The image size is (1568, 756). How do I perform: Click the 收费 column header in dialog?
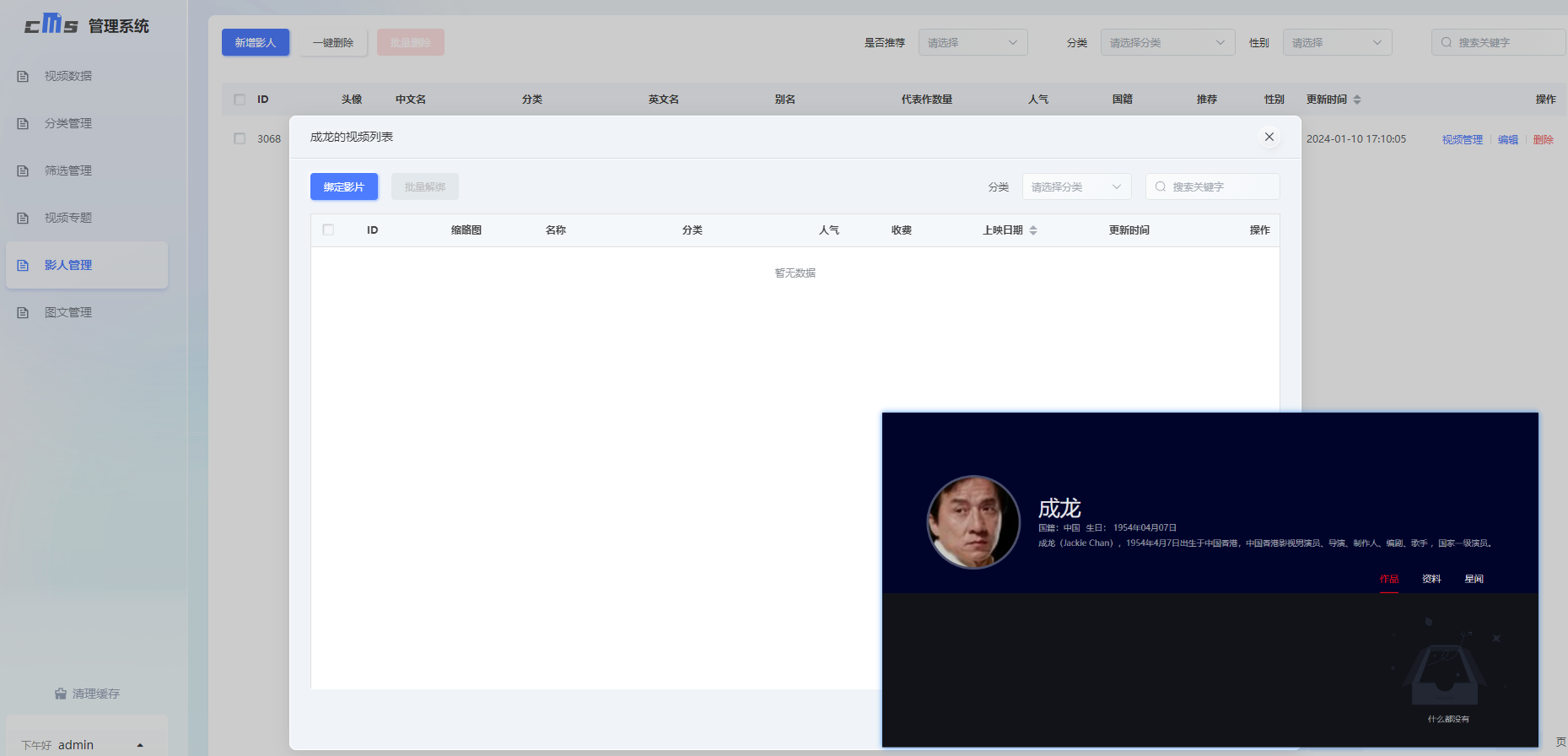[x=902, y=230]
